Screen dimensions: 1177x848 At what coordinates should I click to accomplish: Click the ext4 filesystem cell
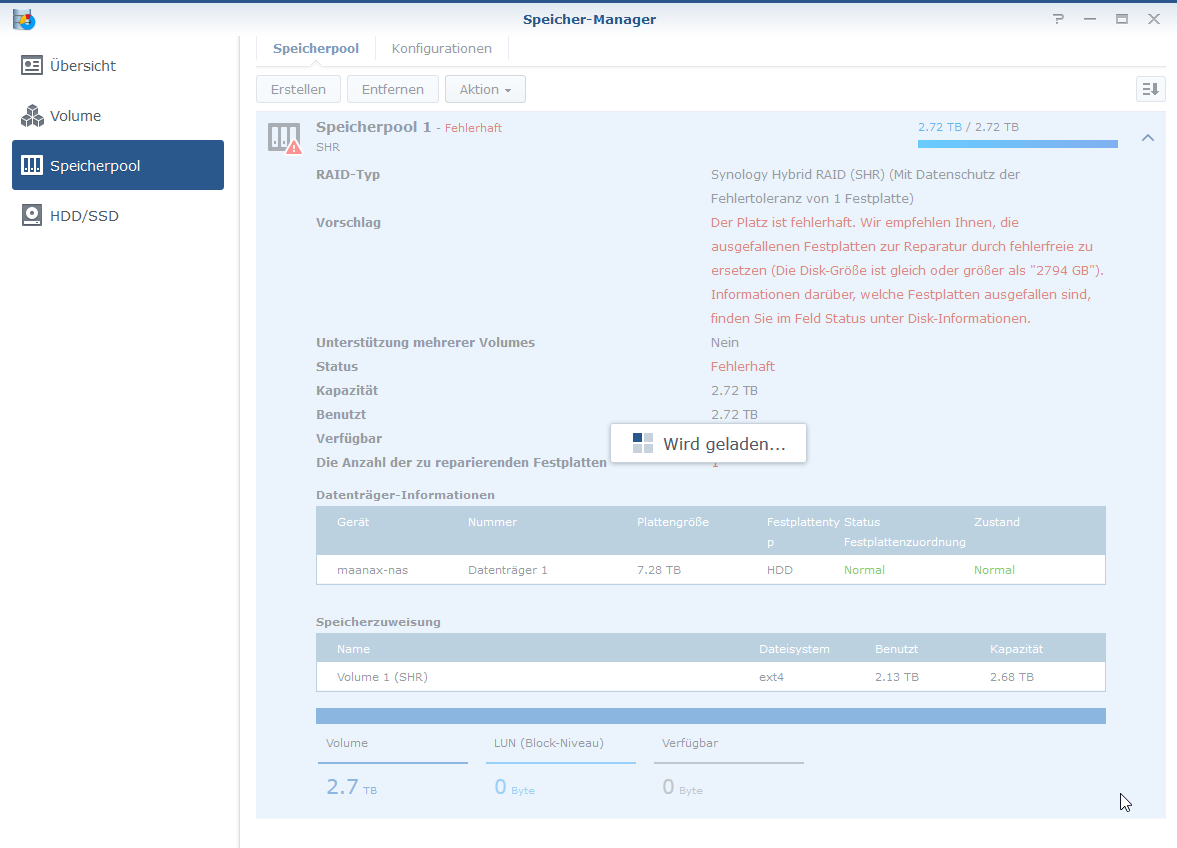(771, 677)
